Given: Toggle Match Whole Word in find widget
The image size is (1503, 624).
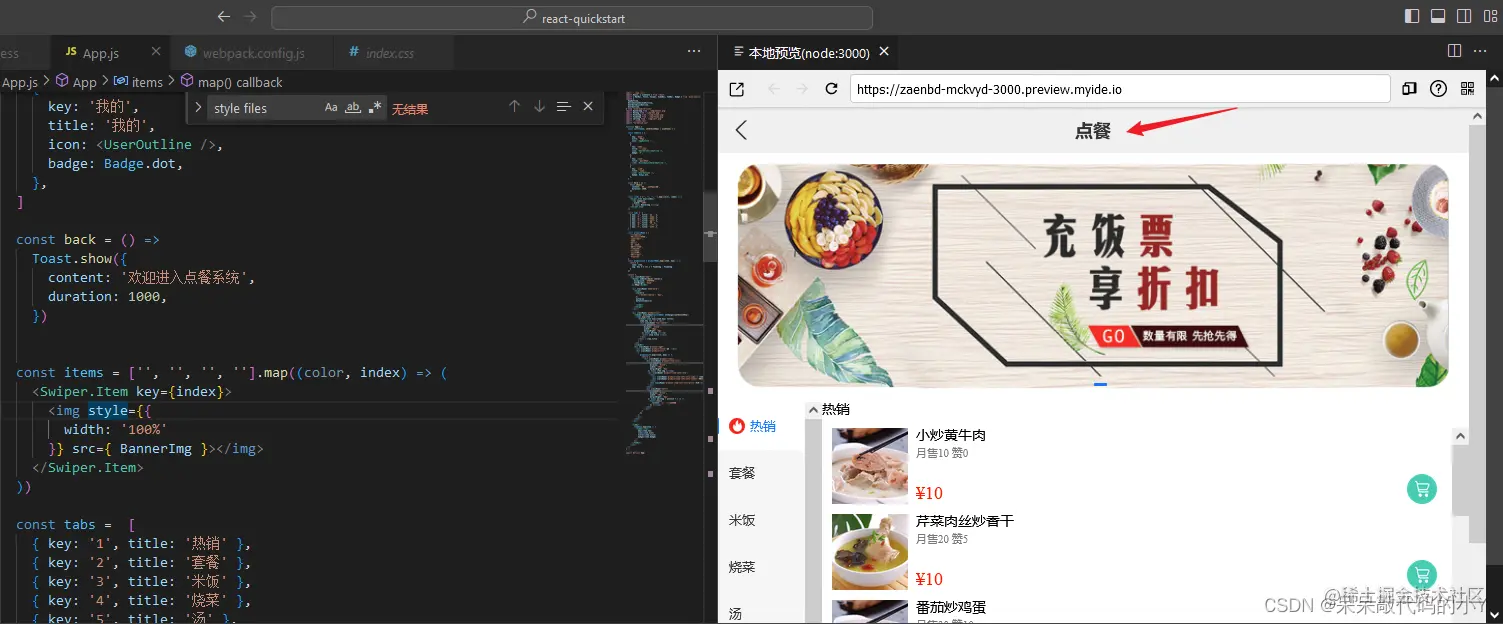Looking at the screenshot, I should pos(352,107).
